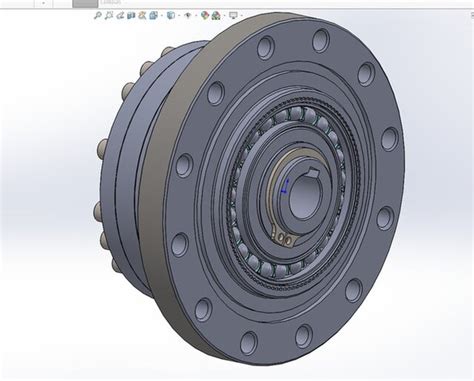Expand the Display Style dropdown arrow
Screen dimensions: 474x381
(179, 15)
